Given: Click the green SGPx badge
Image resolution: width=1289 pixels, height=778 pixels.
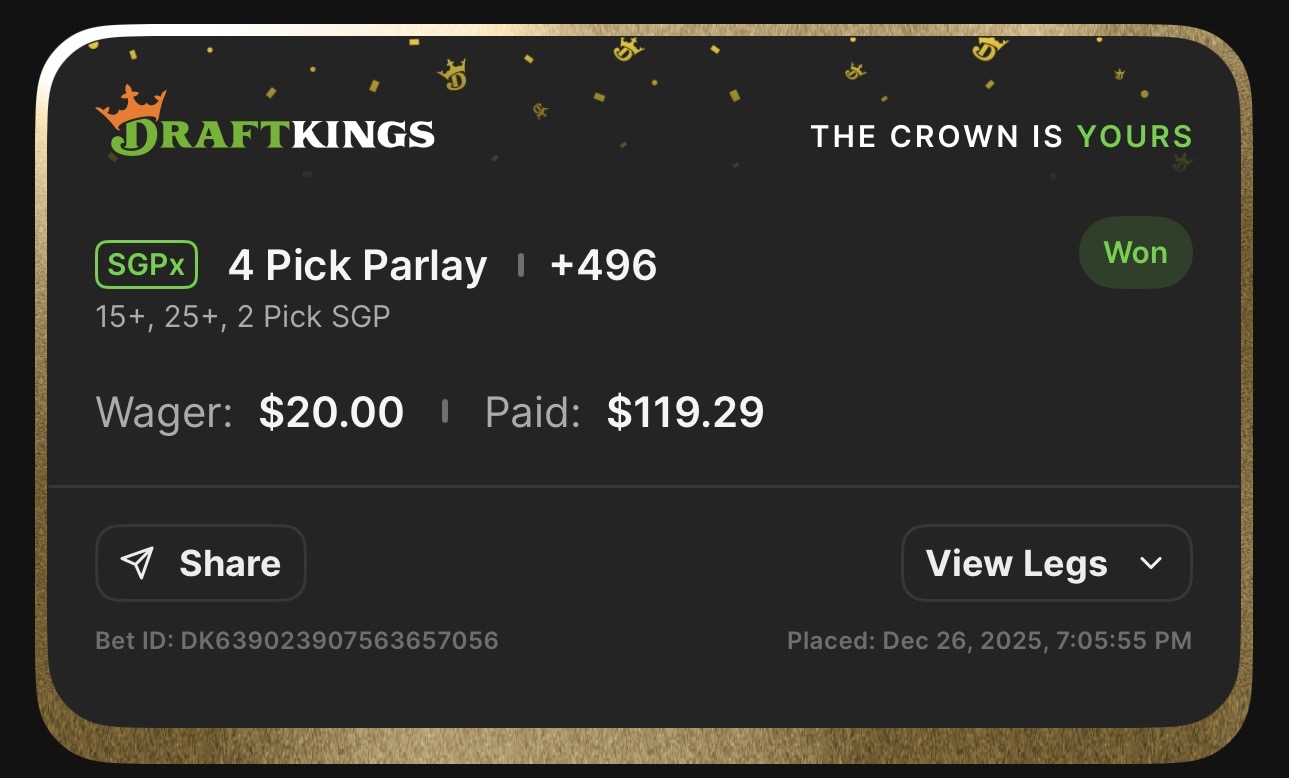Looking at the screenshot, I should coord(146,265).
